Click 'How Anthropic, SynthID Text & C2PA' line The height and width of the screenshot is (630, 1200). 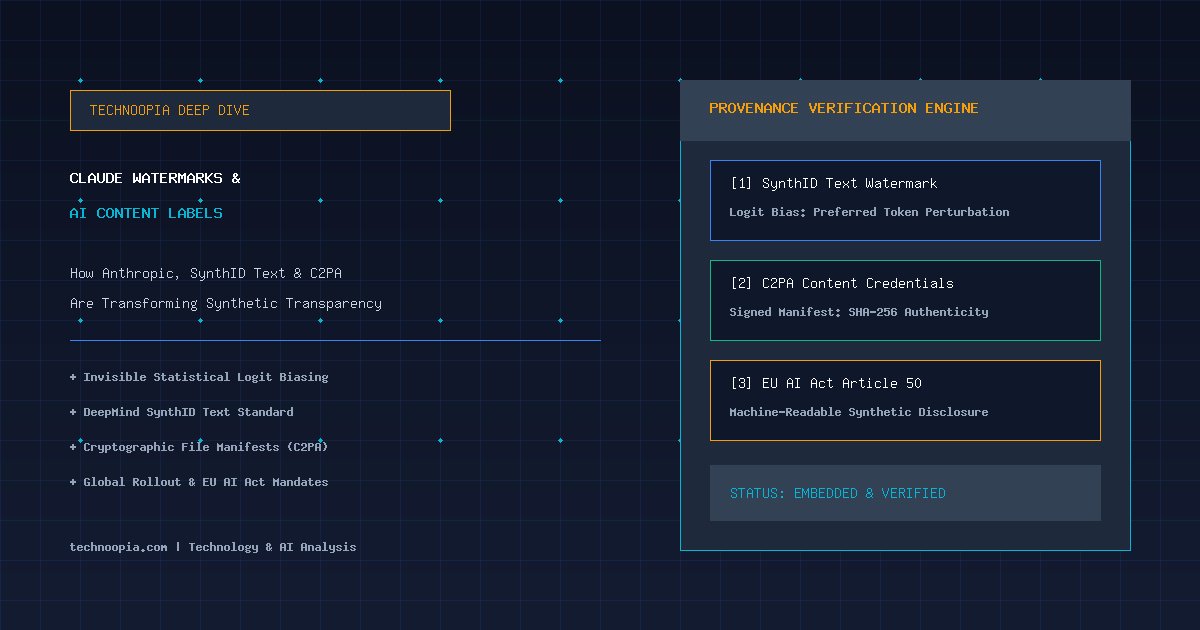[206, 273]
